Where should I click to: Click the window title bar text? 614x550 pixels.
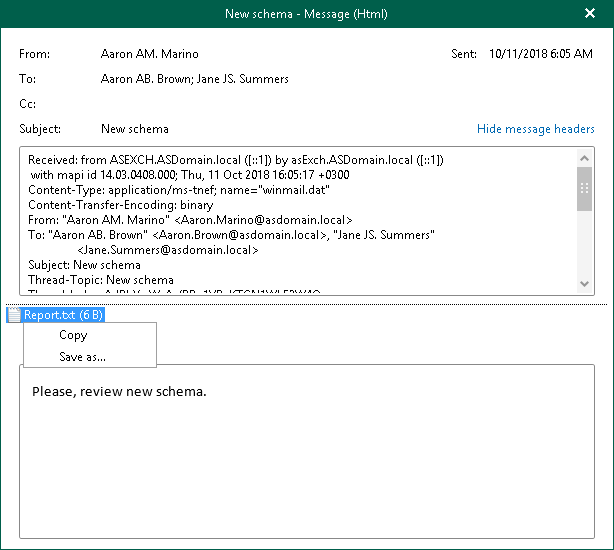pyautogui.click(x=306, y=14)
